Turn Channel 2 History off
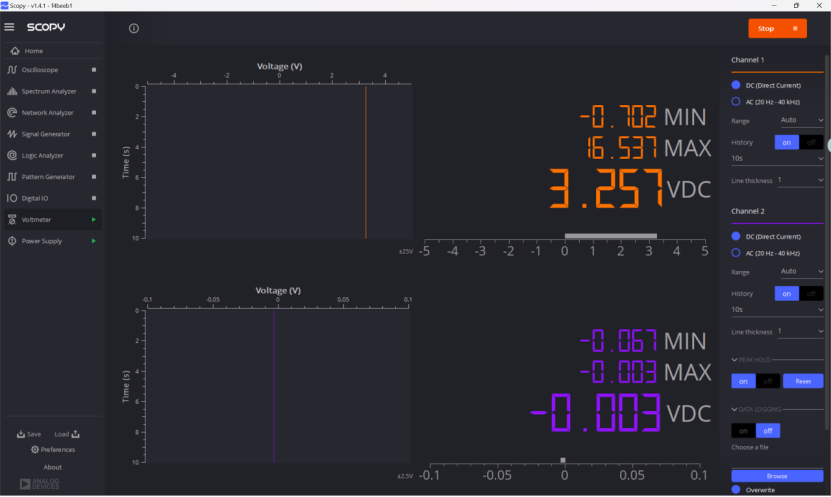The height and width of the screenshot is (497, 831). (811, 294)
